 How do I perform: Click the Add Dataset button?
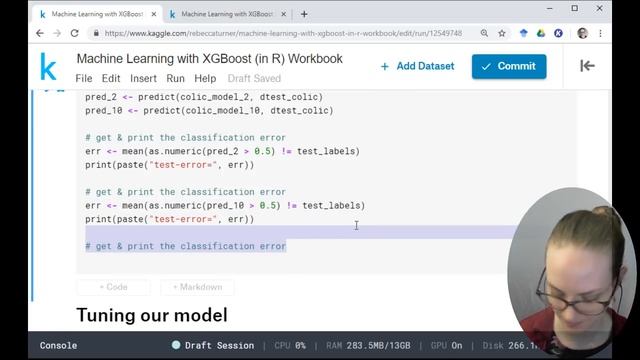click(417, 66)
